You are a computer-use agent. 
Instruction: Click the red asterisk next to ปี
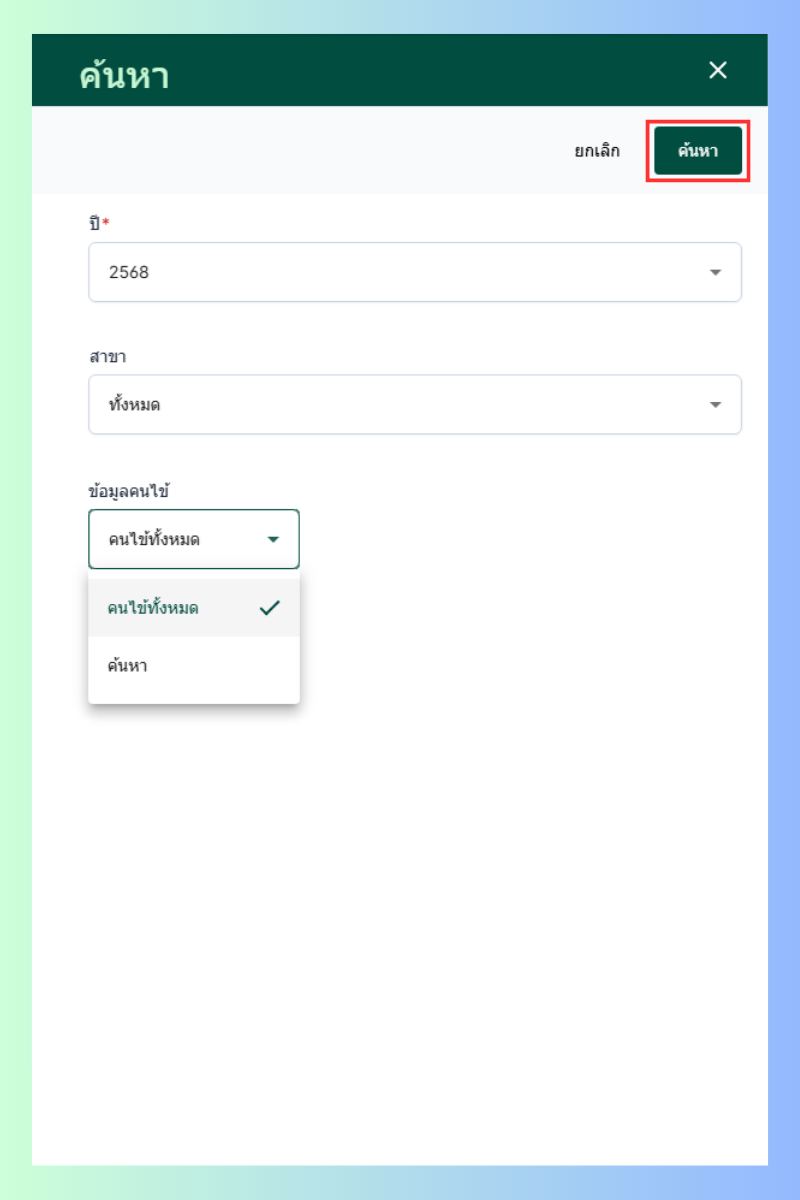(106, 221)
